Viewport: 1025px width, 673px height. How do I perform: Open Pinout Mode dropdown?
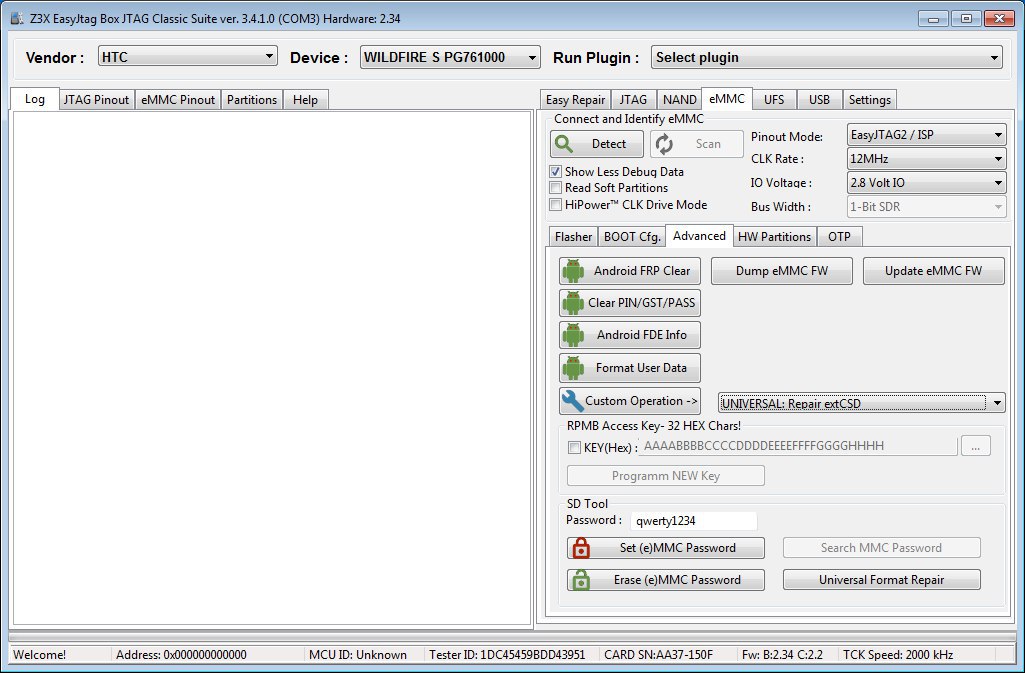point(926,135)
